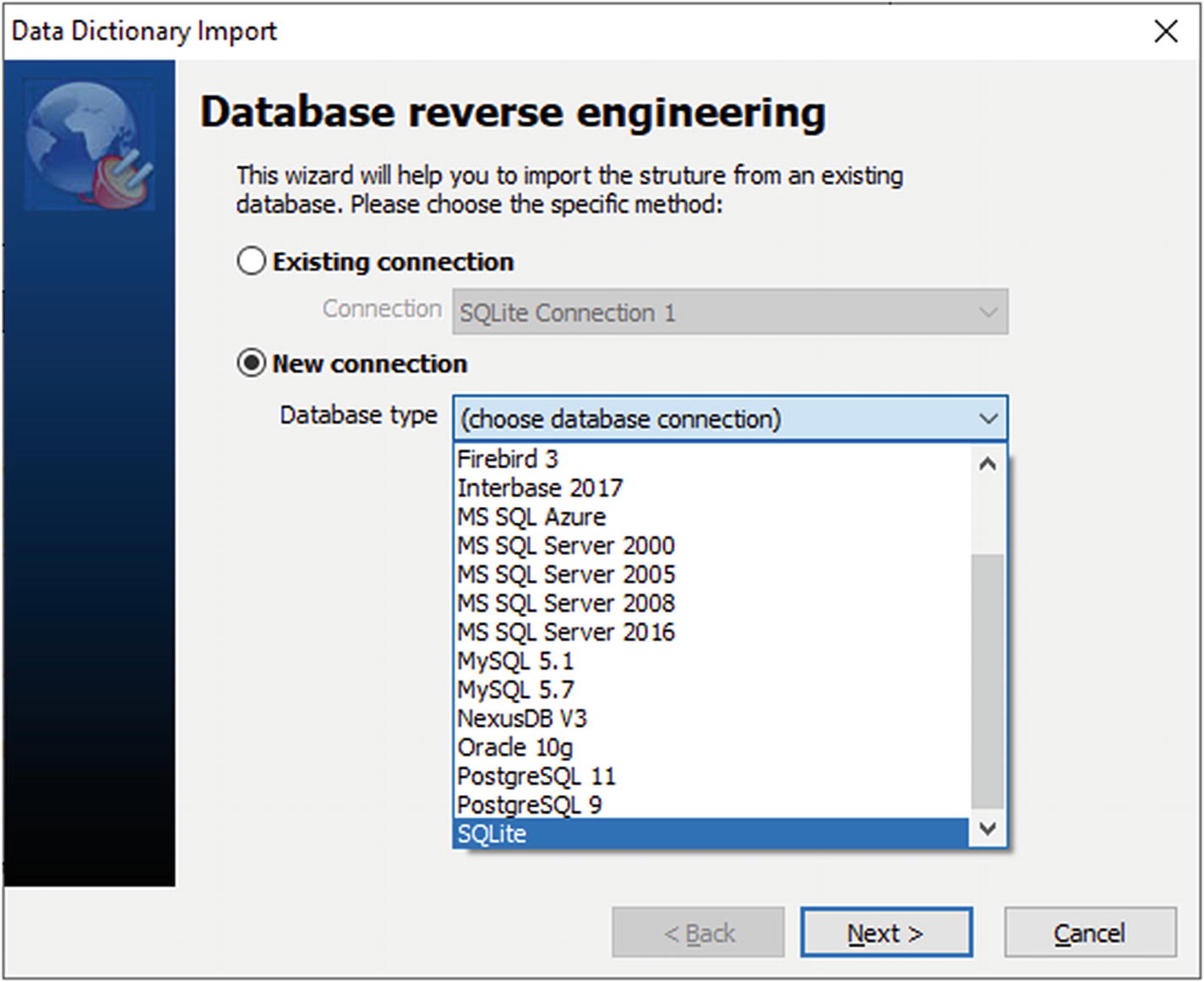Open the Database type combo box

point(730,418)
